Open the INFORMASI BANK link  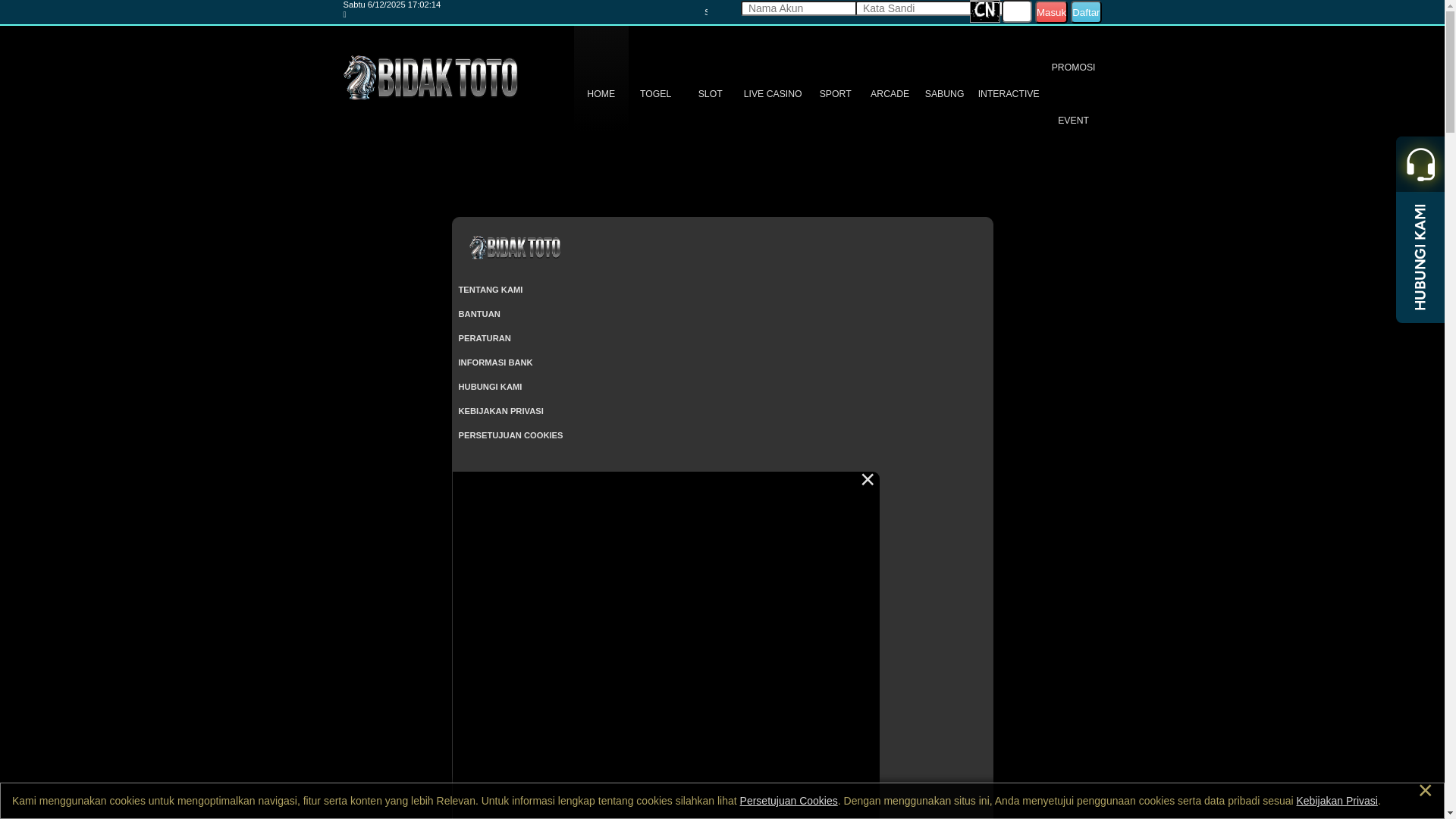tap(495, 362)
